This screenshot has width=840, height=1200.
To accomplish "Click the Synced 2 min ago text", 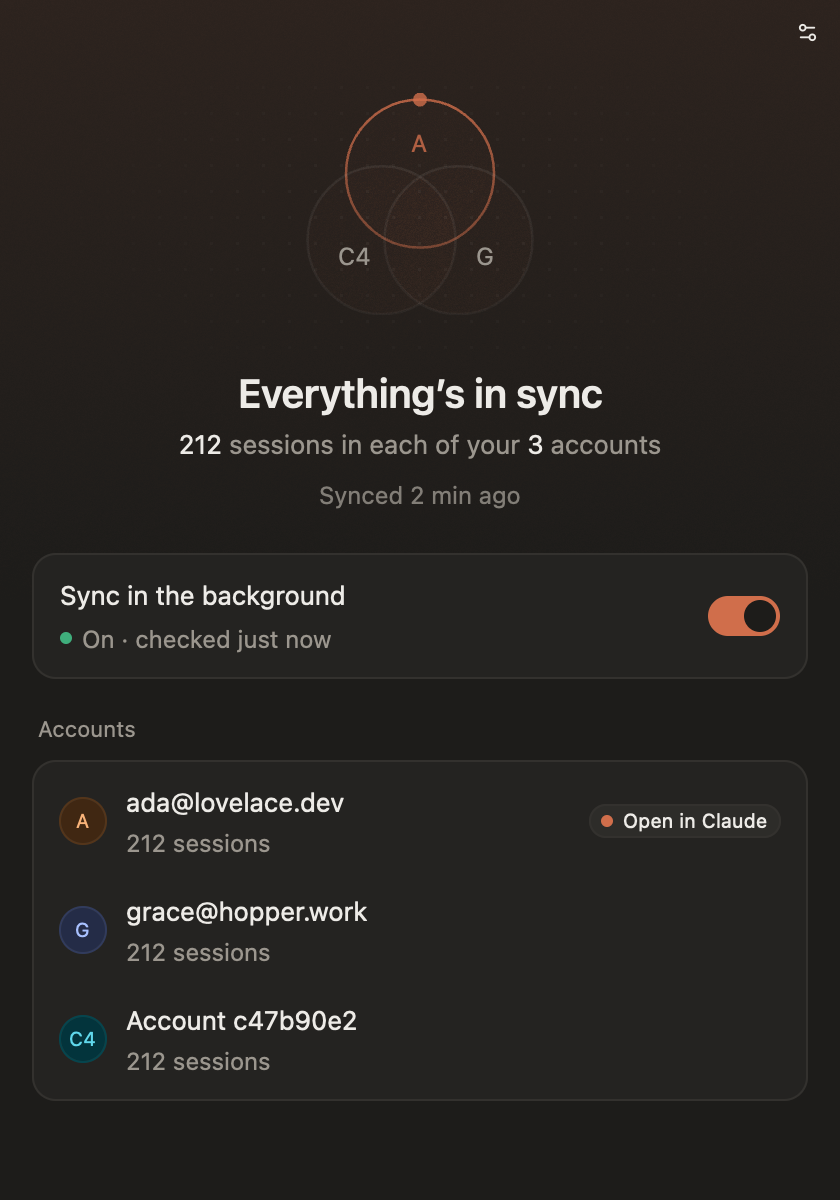I will (x=420, y=495).
